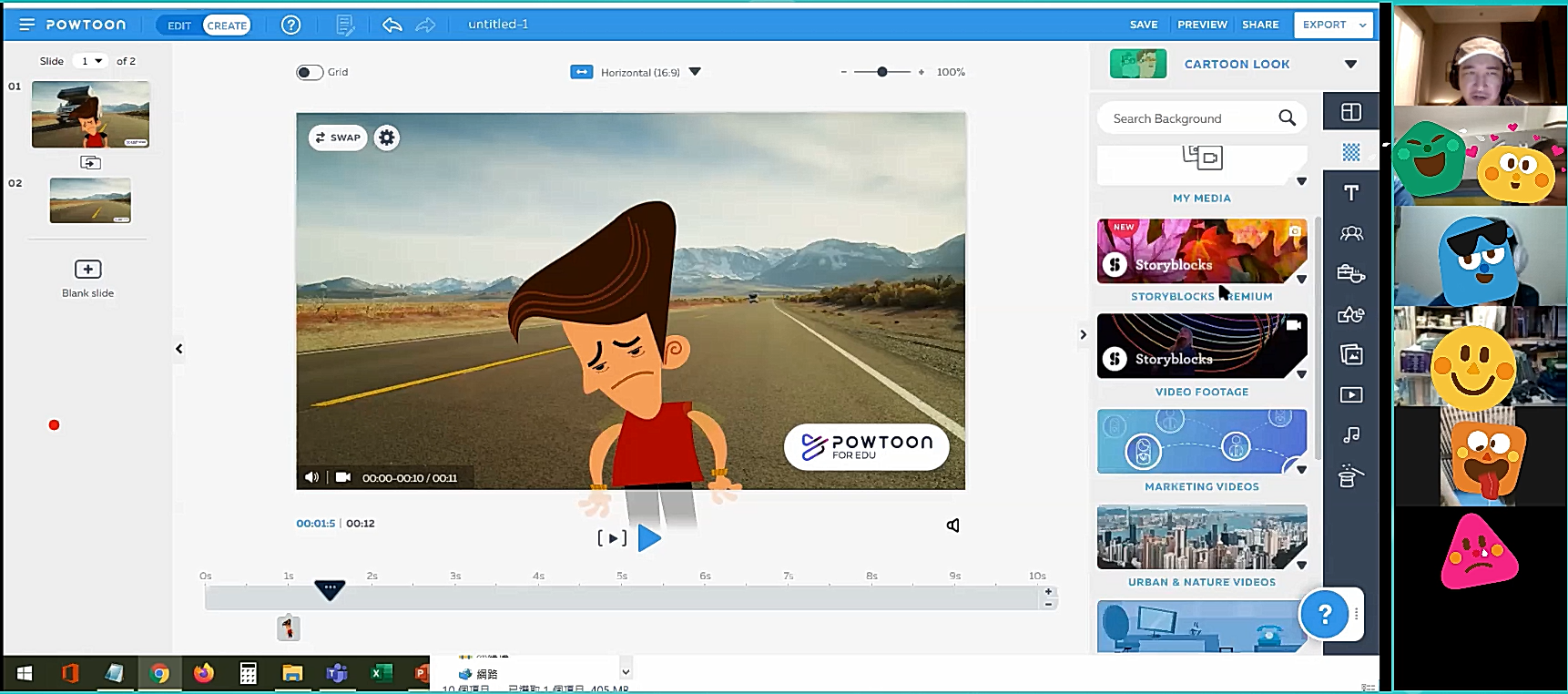Redo the last action
Image resolution: width=1568 pixels, height=694 pixels.
(x=425, y=25)
